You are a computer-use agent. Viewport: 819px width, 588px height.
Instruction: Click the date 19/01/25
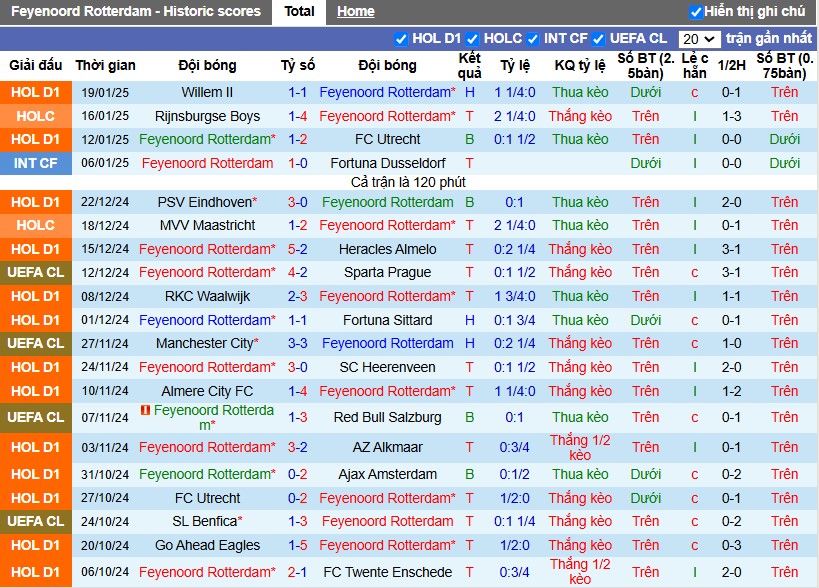tap(105, 92)
